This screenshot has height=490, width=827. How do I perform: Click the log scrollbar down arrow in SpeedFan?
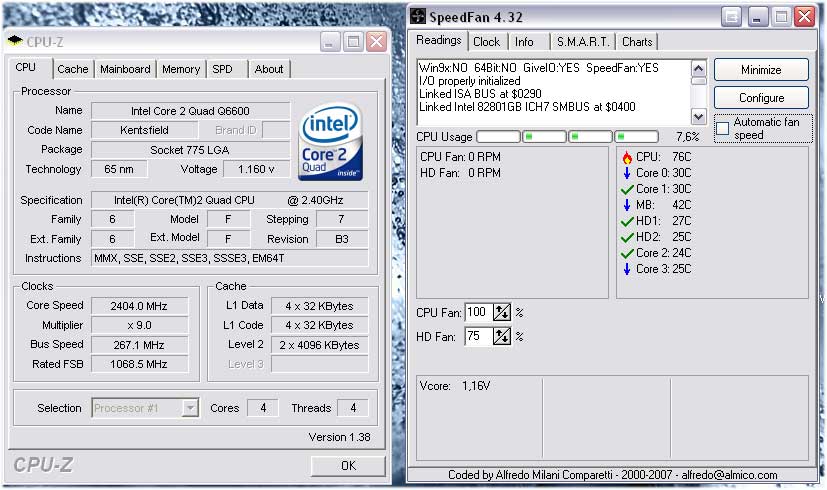[x=699, y=117]
